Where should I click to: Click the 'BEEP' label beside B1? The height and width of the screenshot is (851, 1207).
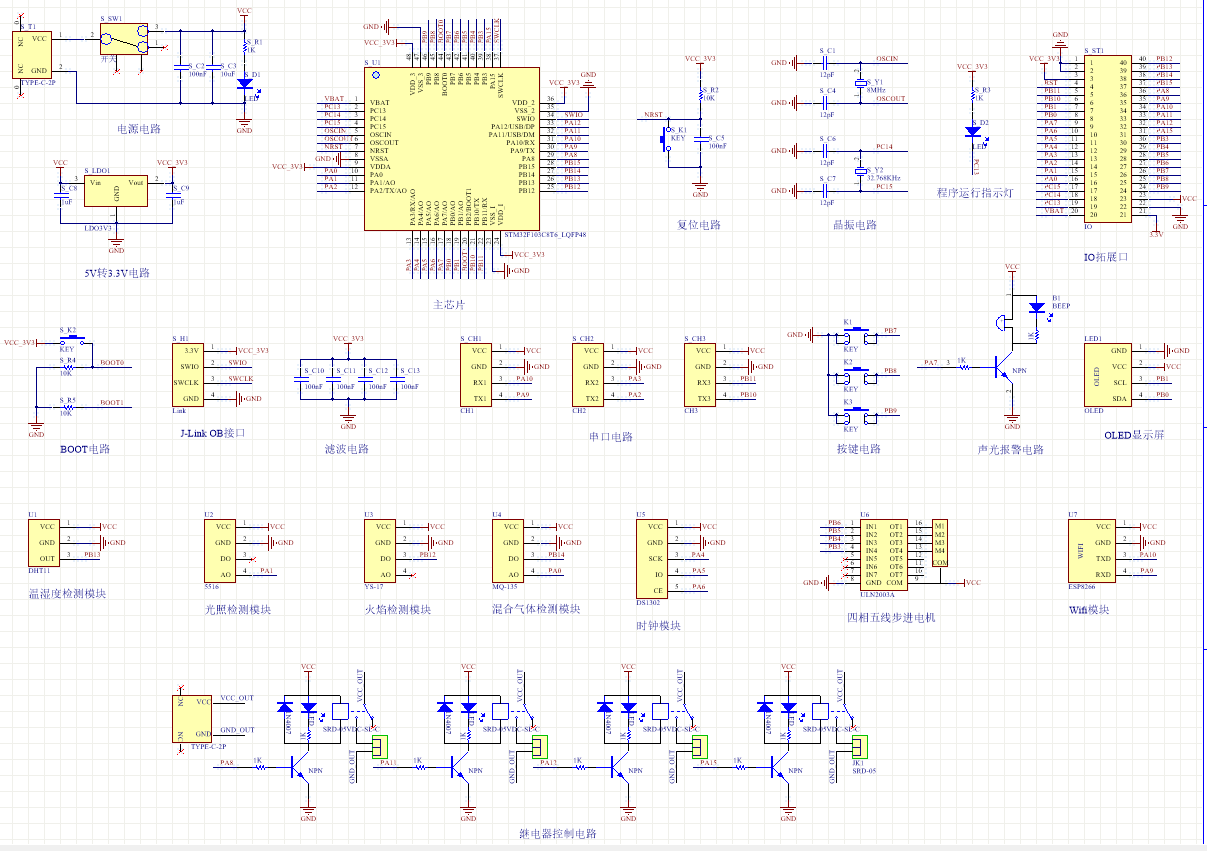(x=1061, y=305)
